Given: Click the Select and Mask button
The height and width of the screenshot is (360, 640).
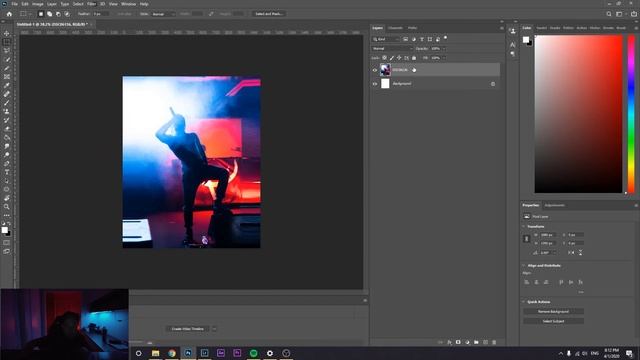Looking at the screenshot, I should pos(269,14).
